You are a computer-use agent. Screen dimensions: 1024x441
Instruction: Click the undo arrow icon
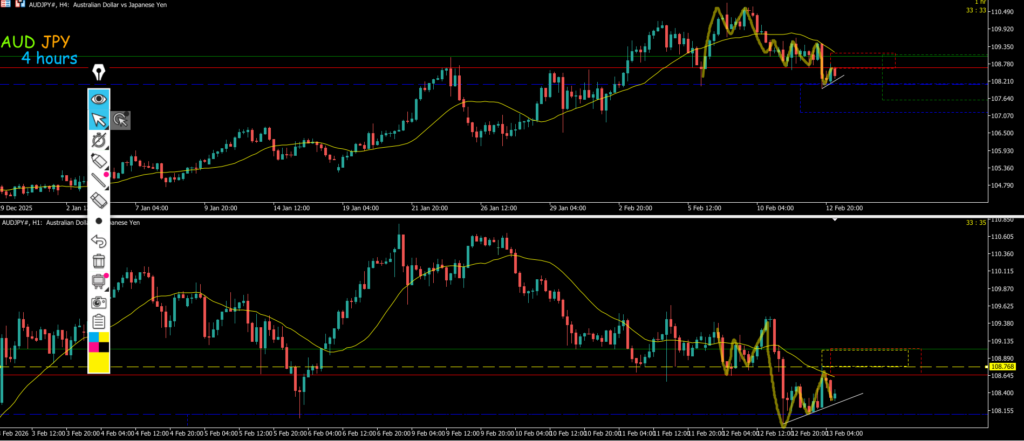99,241
